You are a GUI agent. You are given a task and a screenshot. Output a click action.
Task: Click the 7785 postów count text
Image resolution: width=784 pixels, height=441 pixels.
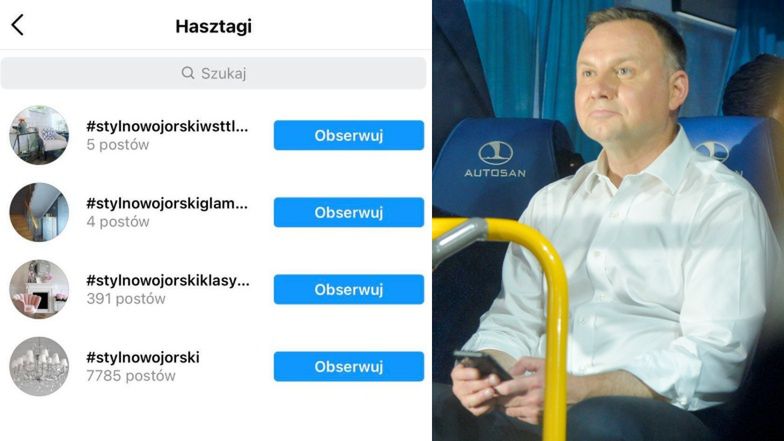click(130, 376)
